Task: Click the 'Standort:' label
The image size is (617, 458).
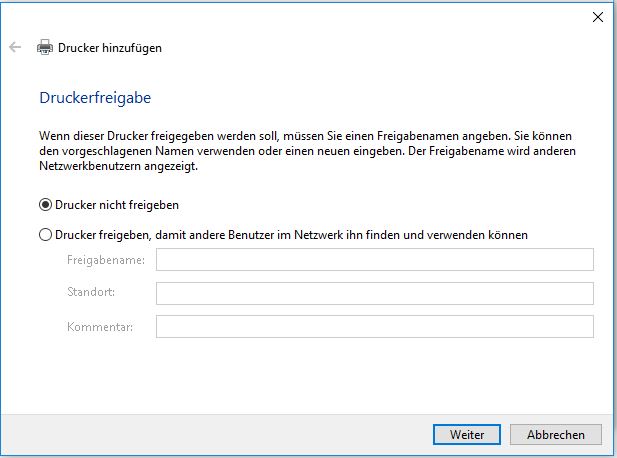Action: (91, 292)
